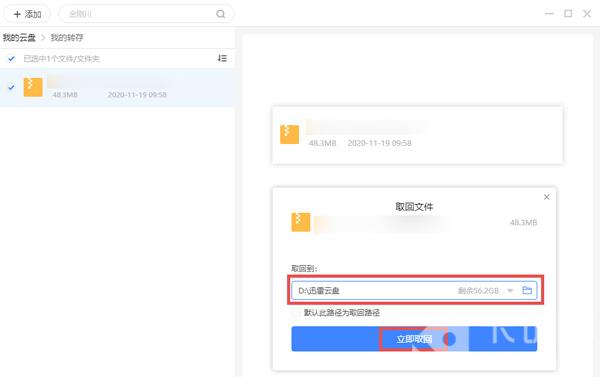The image size is (600, 377).
Task: Click the 48.3MB size in file list
Action: click(65, 95)
